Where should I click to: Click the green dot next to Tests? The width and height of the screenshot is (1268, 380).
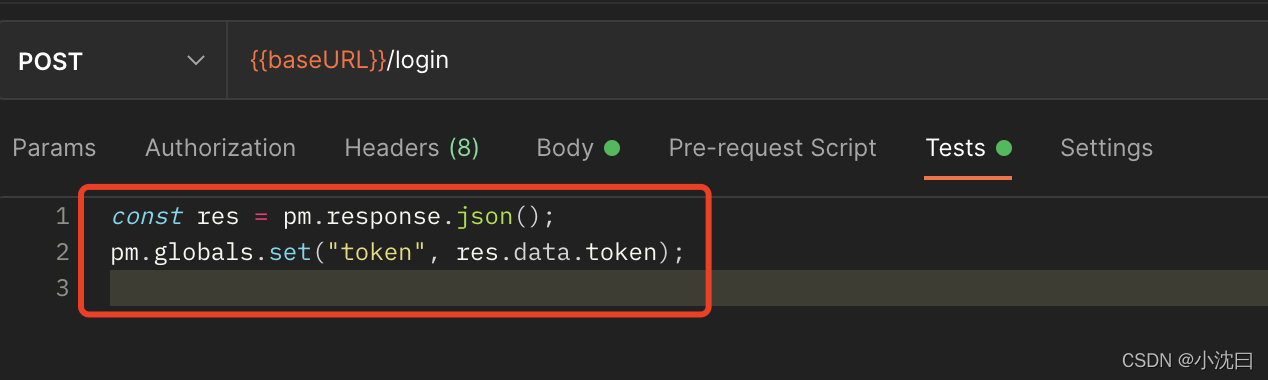(1004, 148)
